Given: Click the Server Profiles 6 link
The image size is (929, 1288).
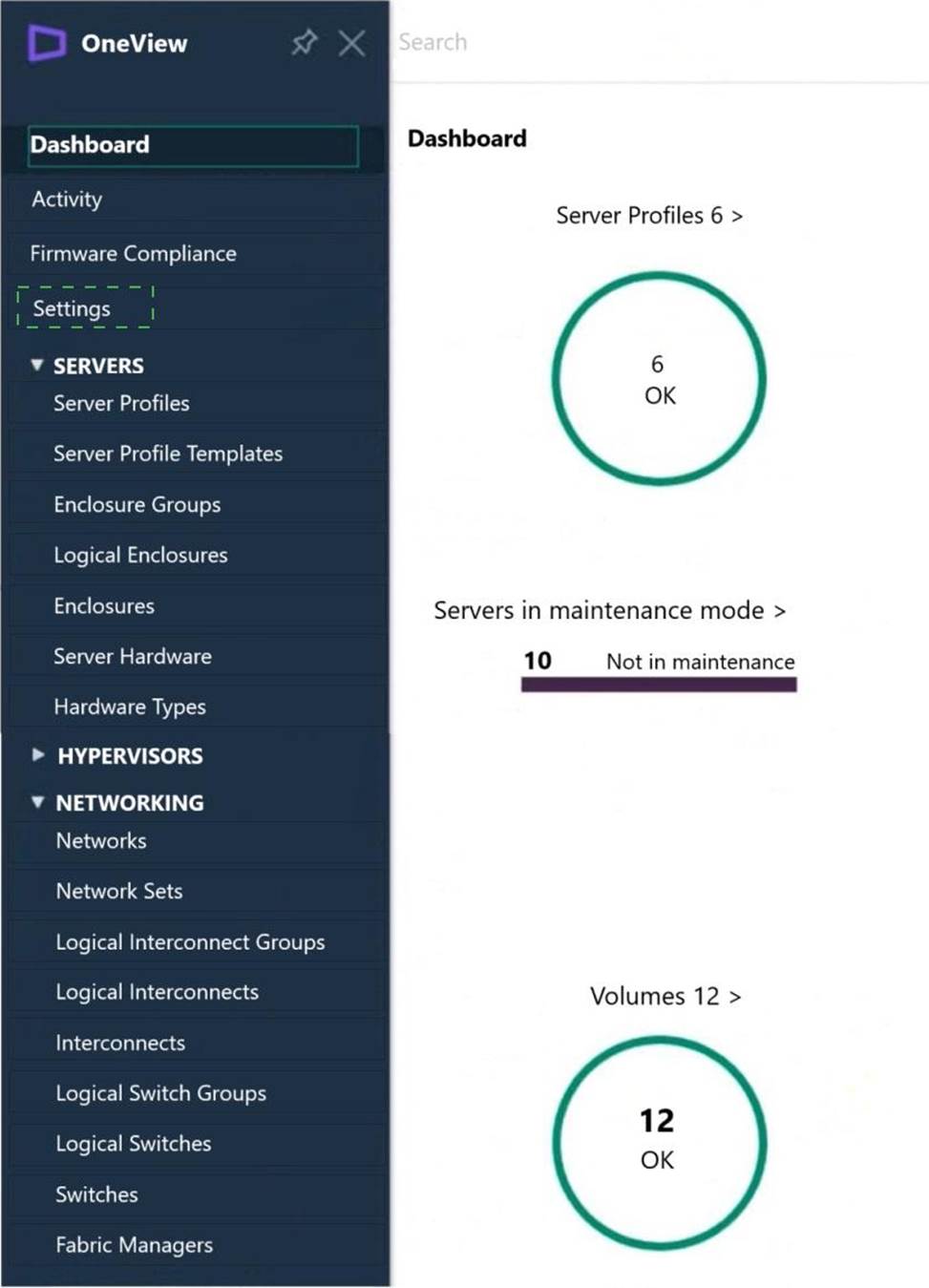Looking at the screenshot, I should 649,216.
